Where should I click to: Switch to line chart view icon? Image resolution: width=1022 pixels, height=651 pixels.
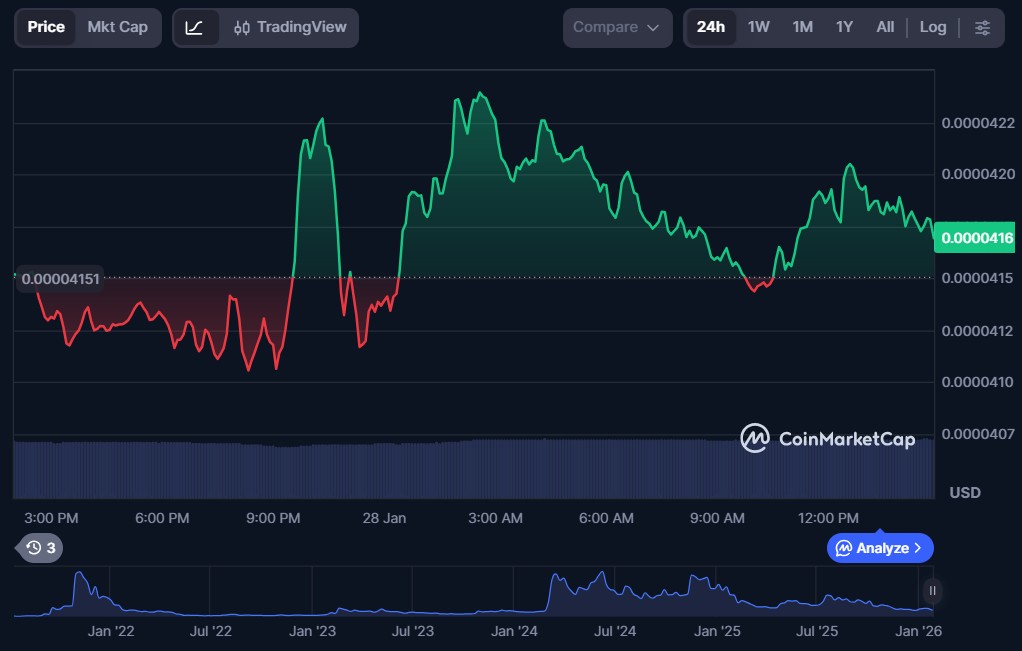pyautogui.click(x=195, y=28)
